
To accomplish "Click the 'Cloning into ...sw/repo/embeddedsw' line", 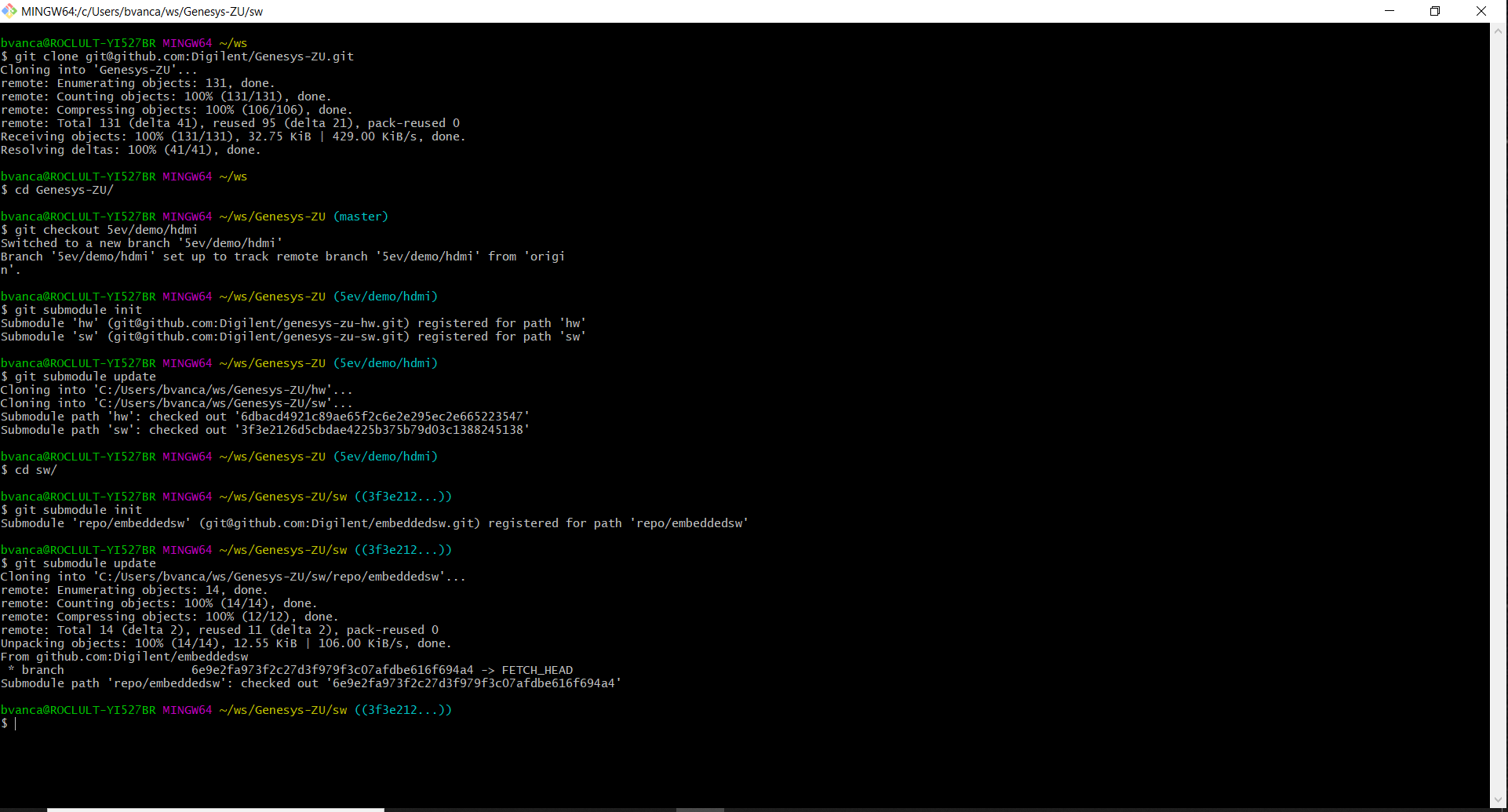I will tap(233, 577).
